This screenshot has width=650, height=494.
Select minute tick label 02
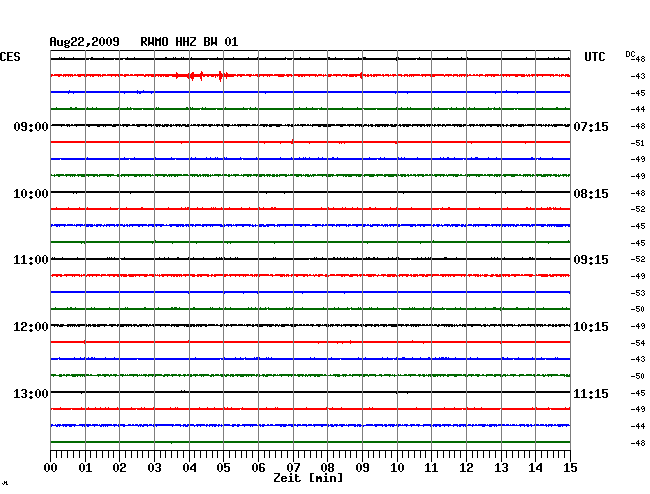tap(119, 467)
